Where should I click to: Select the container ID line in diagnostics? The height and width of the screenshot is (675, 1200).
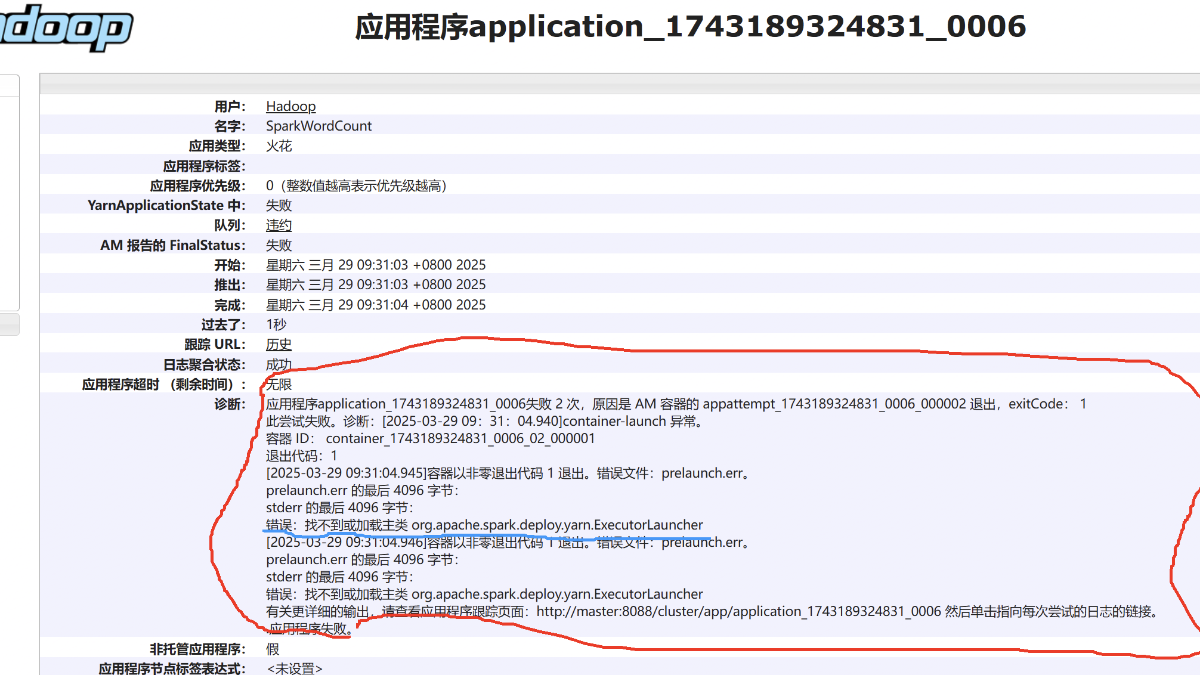coord(431,438)
